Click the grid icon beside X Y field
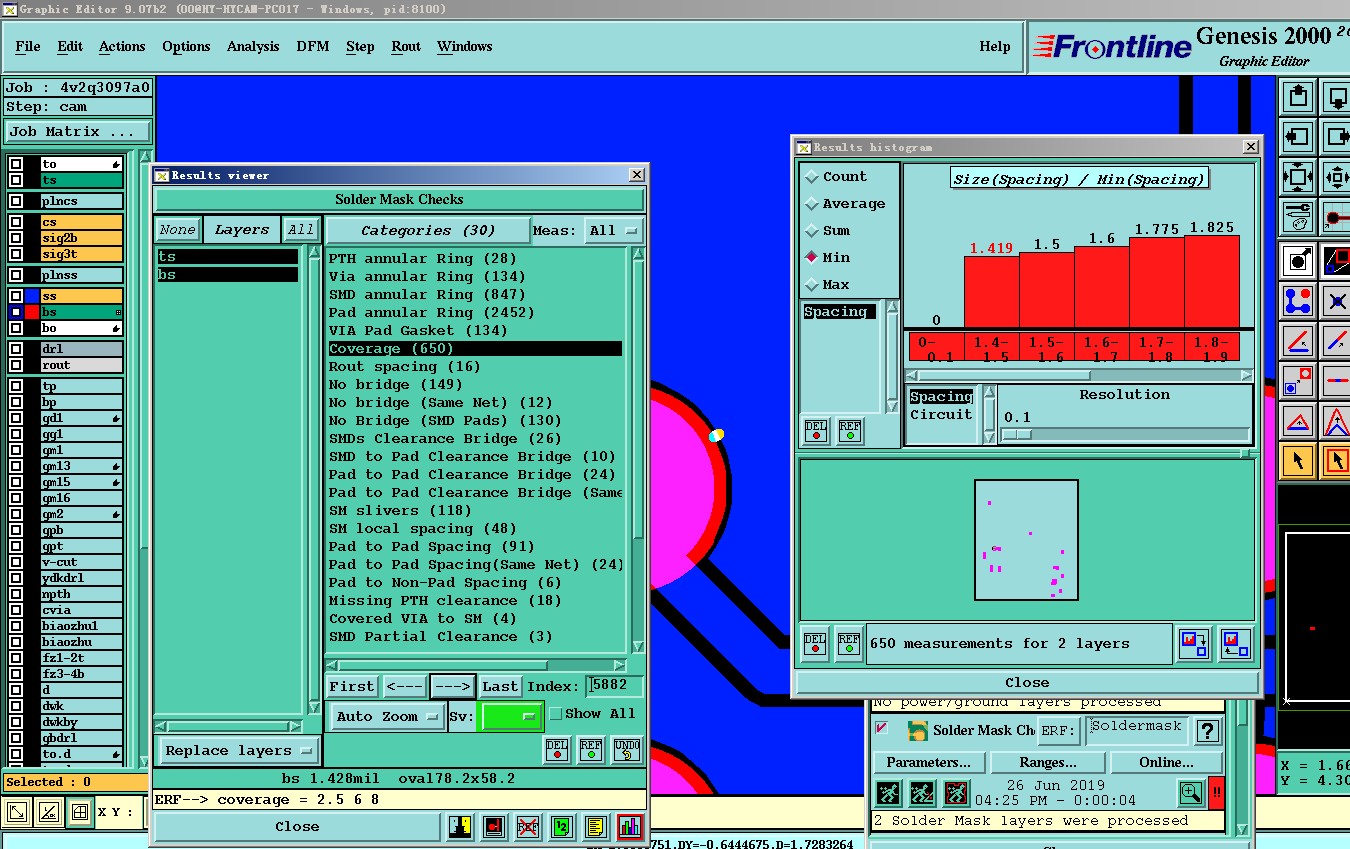The height and width of the screenshot is (849, 1350). [x=80, y=812]
